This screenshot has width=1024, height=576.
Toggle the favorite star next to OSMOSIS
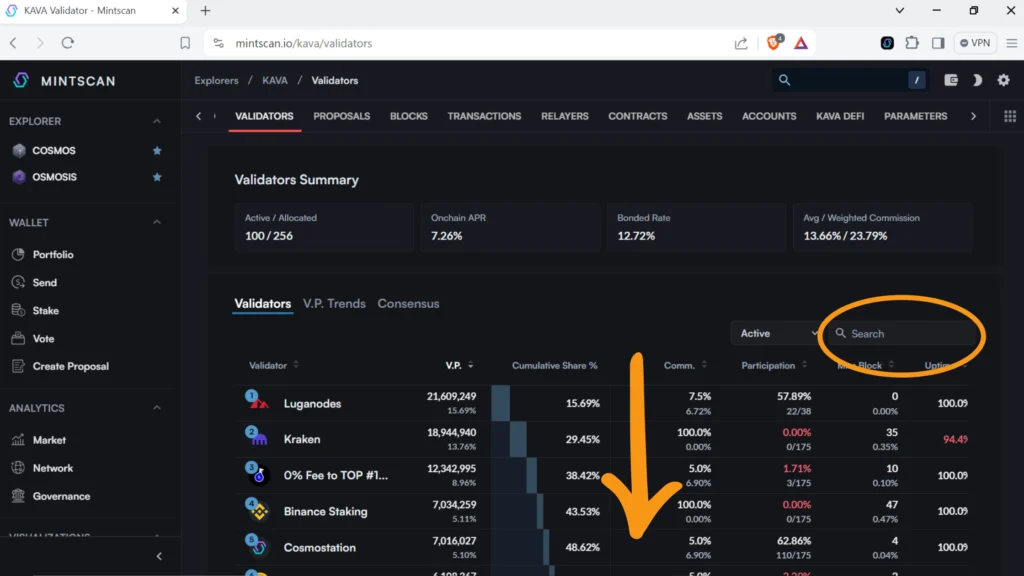pos(156,177)
